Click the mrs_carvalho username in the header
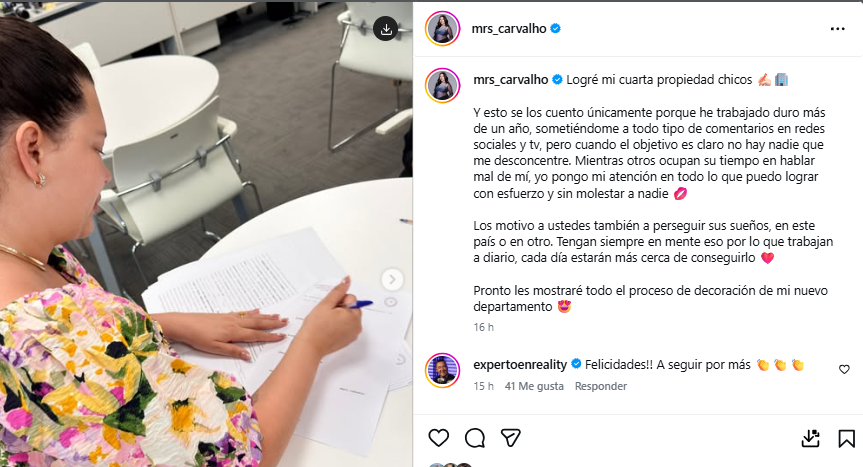Viewport: 863px width, 467px height. pos(509,29)
